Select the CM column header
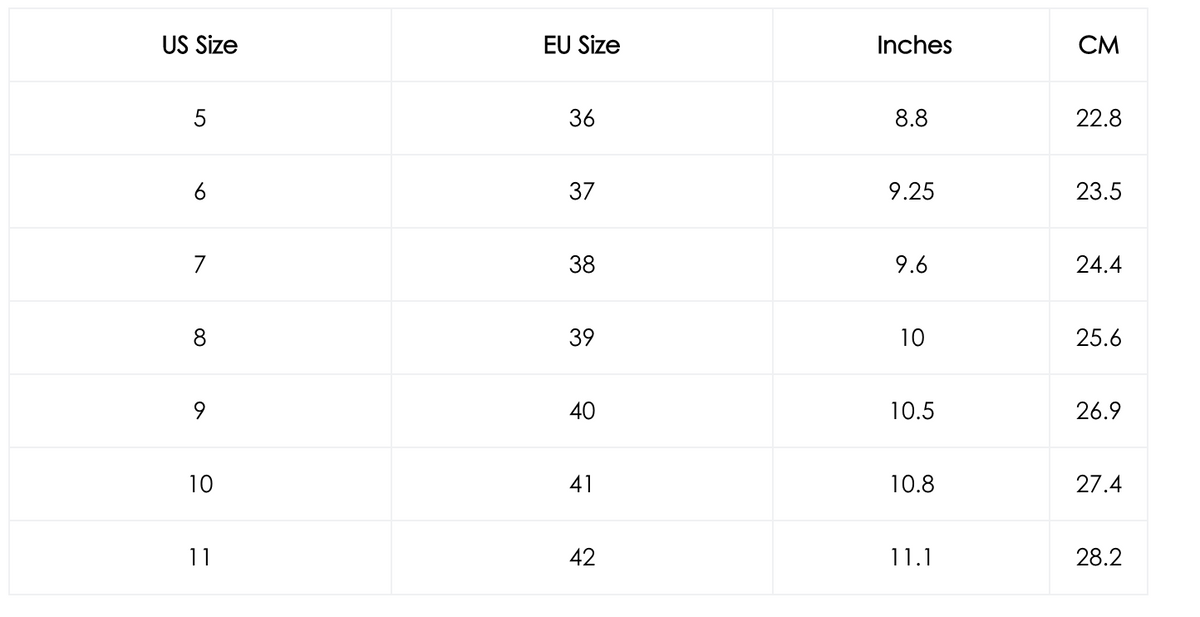 click(x=1099, y=45)
